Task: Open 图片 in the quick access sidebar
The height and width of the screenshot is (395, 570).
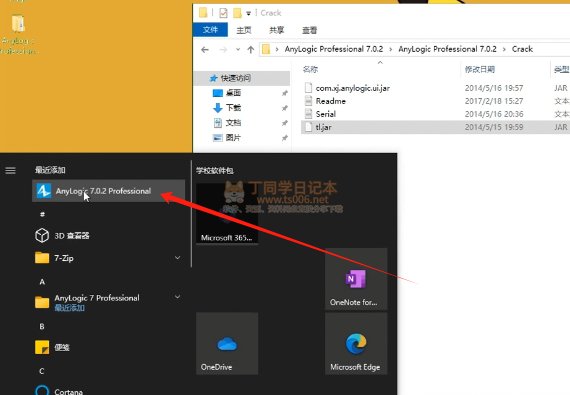Action: click(233, 138)
